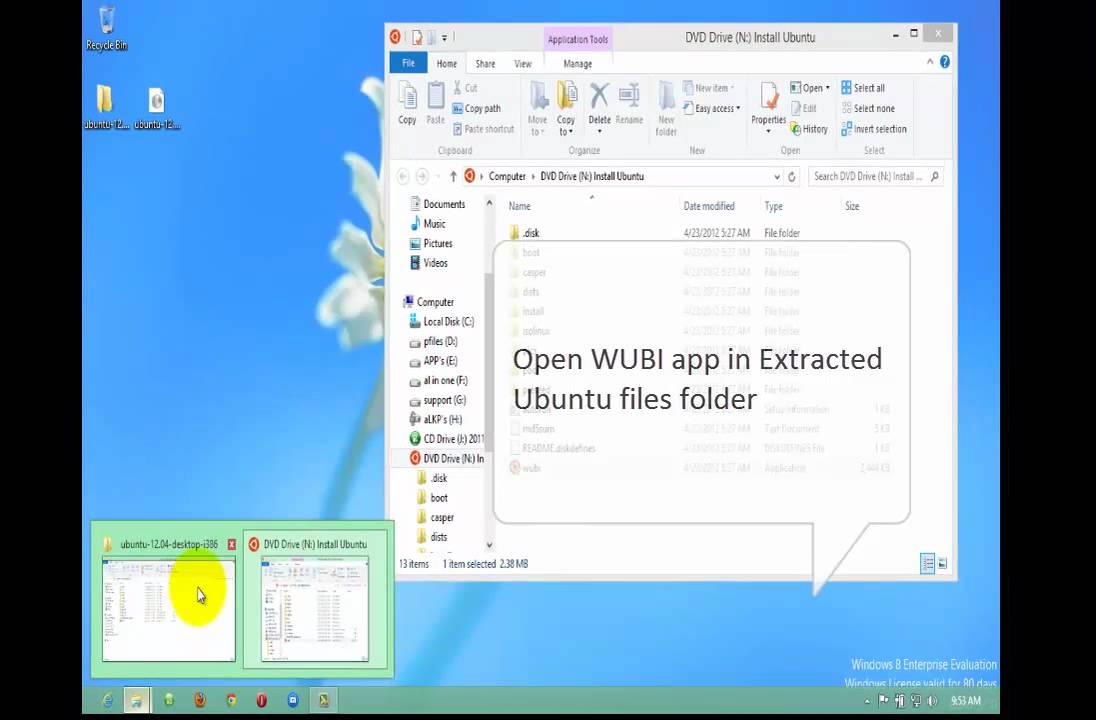Image resolution: width=1096 pixels, height=720 pixels.
Task: Launch Opera from the taskbar
Action: (261, 700)
